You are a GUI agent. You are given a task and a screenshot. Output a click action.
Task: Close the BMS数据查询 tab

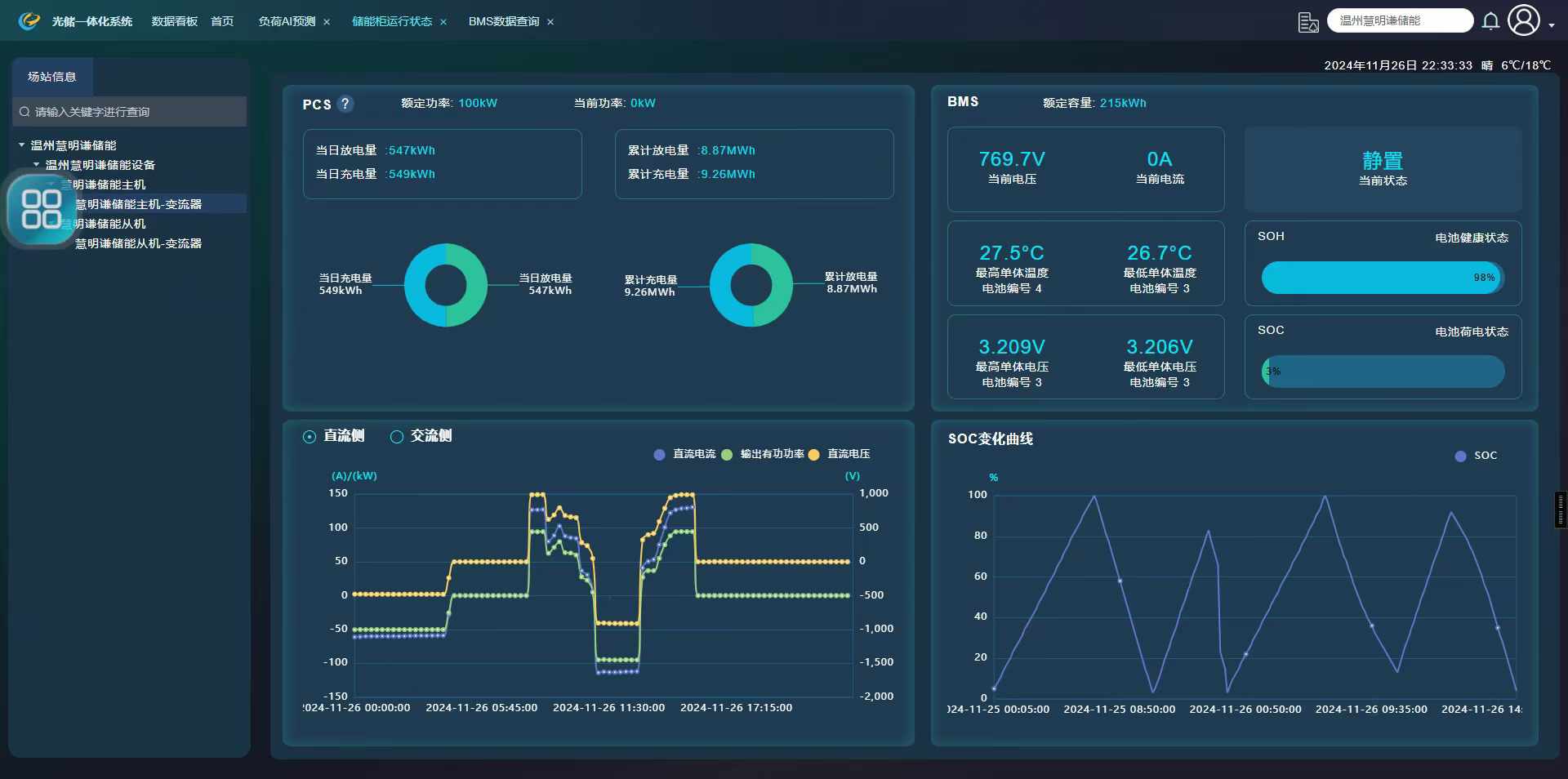click(x=550, y=22)
